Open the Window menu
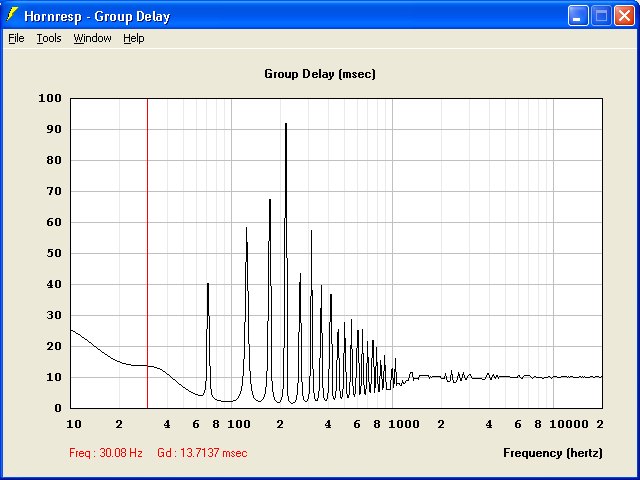The image size is (640, 480). pos(92,38)
